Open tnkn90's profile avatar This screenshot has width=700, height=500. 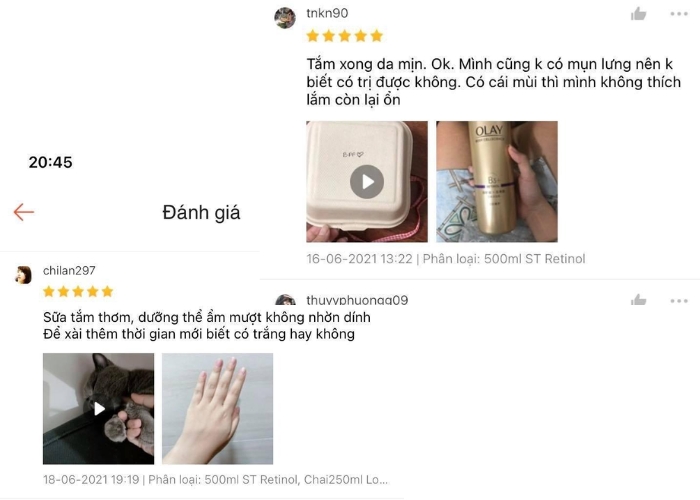pos(285,18)
